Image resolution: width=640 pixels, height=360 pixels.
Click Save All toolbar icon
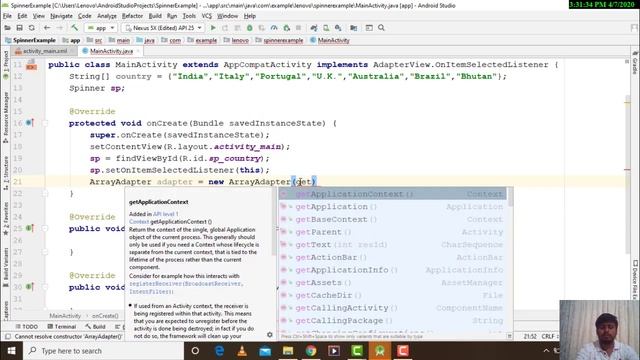(19, 28)
